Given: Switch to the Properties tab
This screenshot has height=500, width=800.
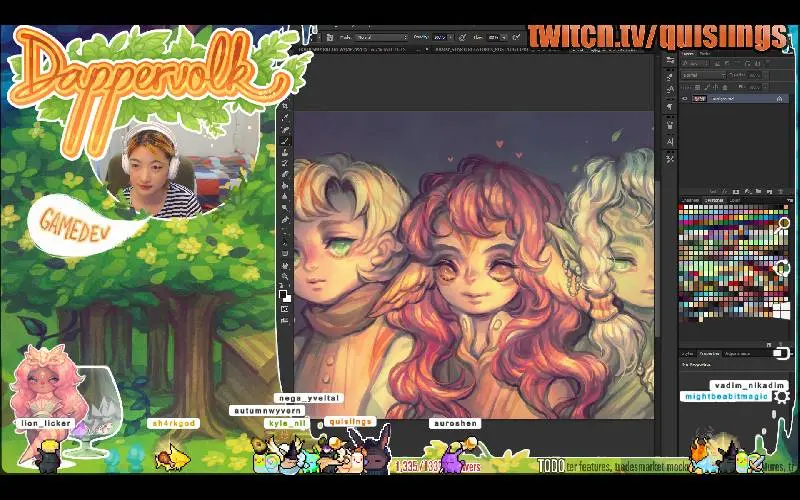Looking at the screenshot, I should pyautogui.click(x=710, y=353).
